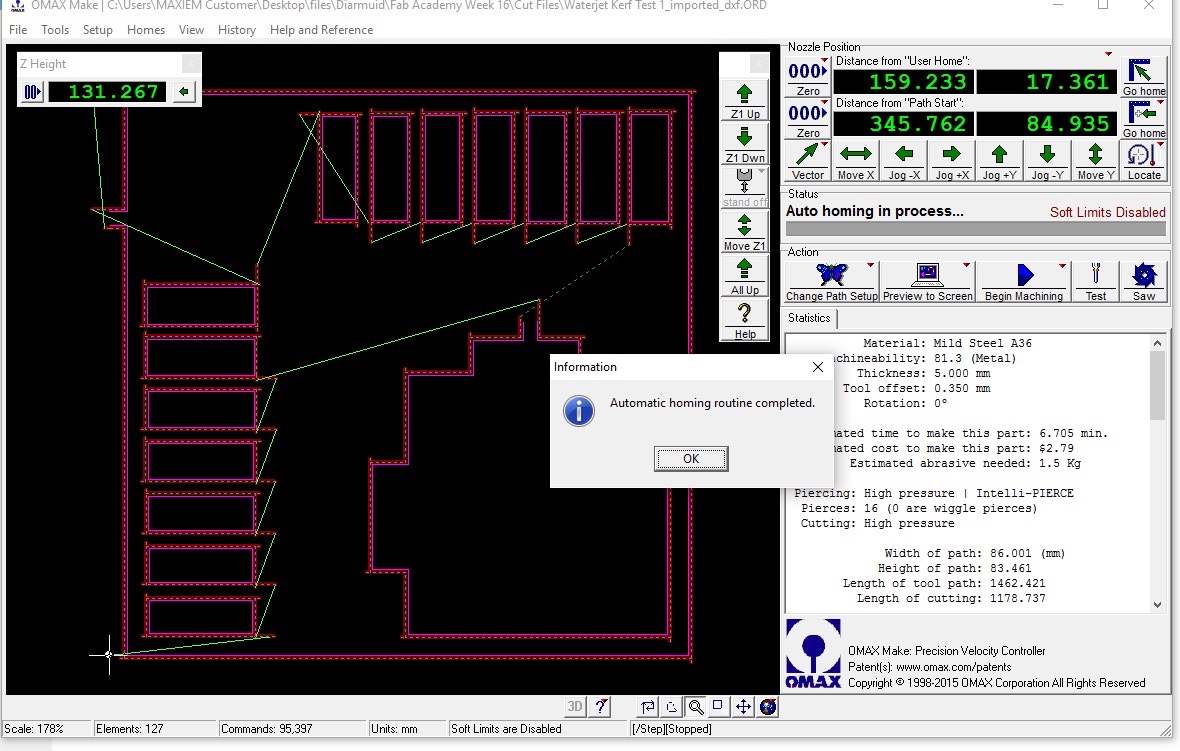This screenshot has height=751, width=1180.
Task: Toggle the magnifier zoom tool
Action: 695,707
